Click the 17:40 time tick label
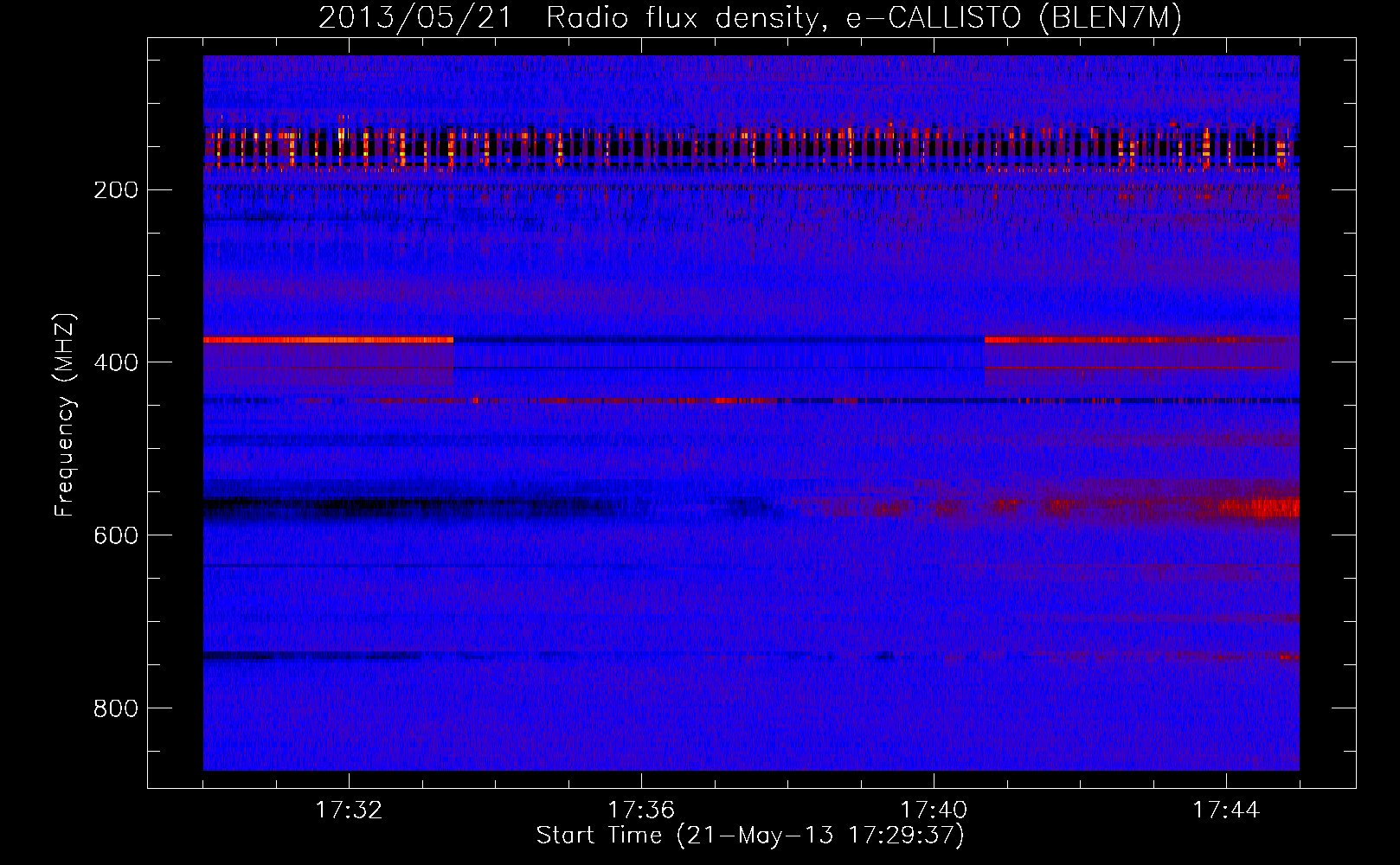 [934, 811]
